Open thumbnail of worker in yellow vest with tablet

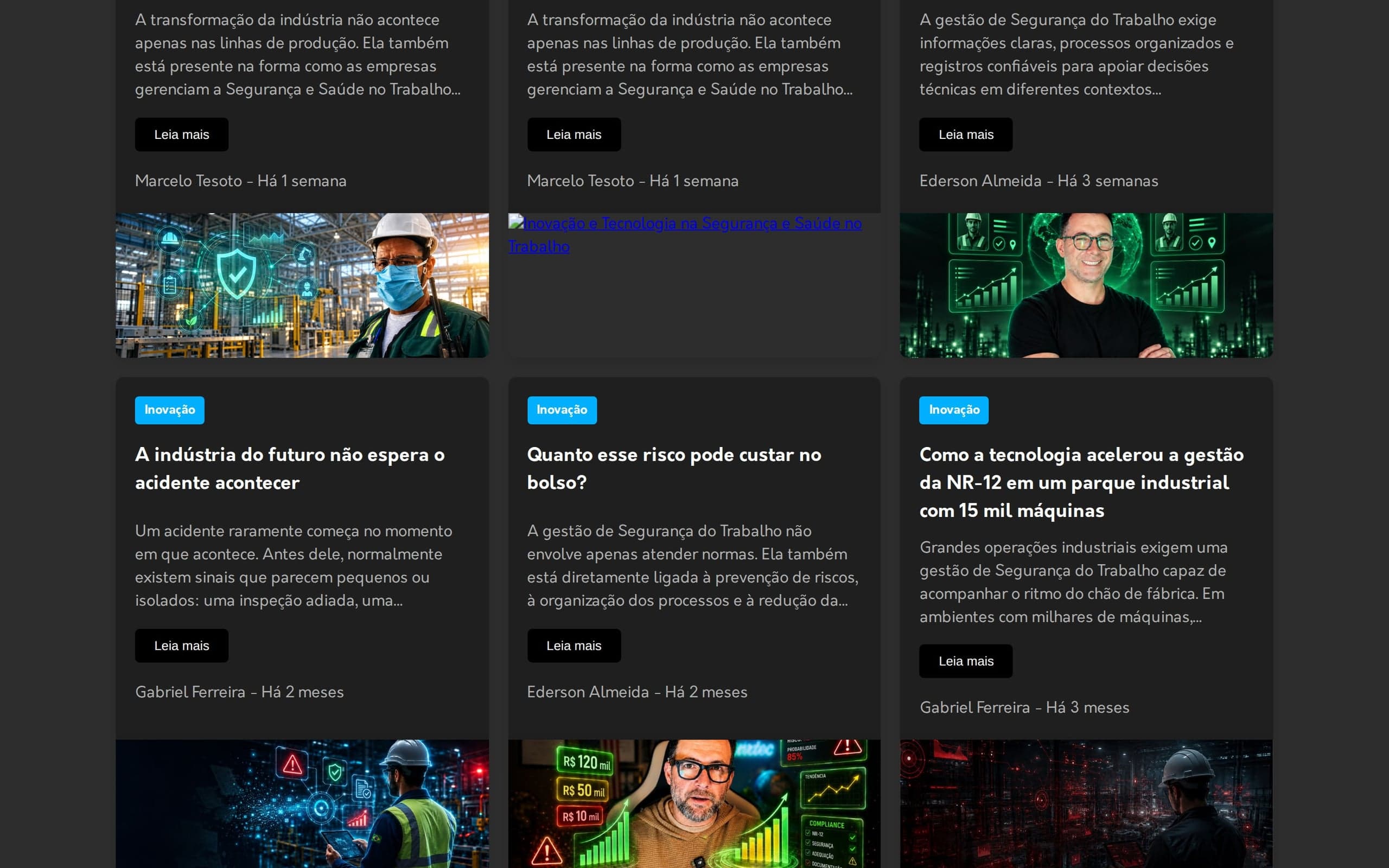pos(302,803)
